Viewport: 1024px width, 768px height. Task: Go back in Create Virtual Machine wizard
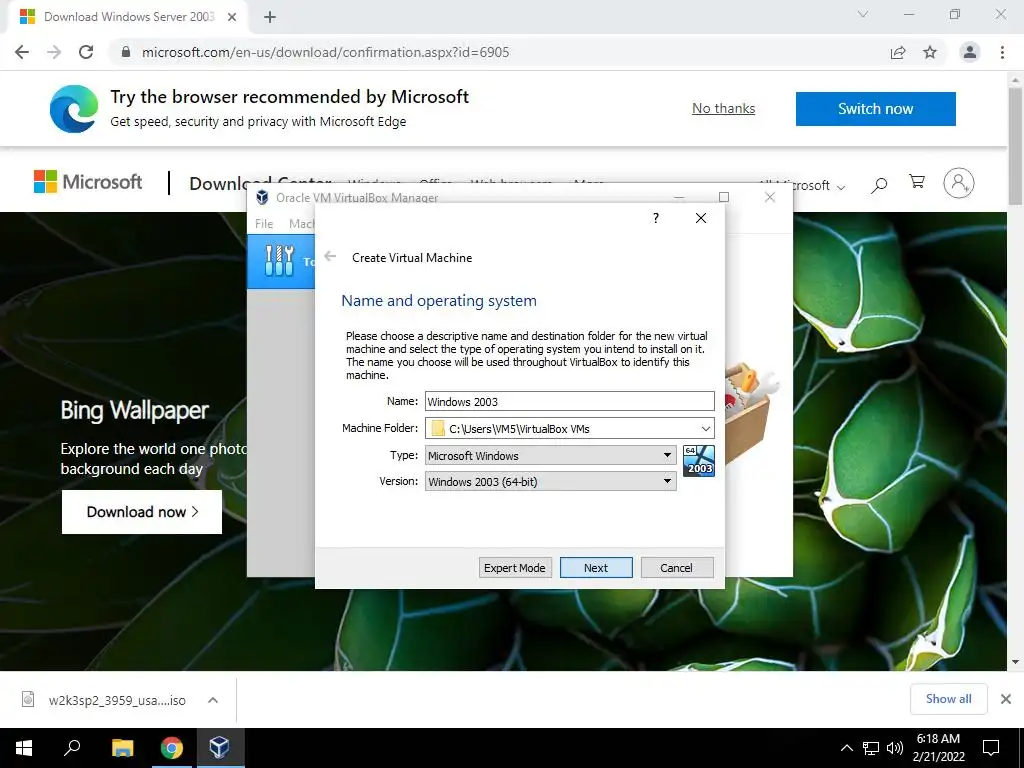coord(330,257)
